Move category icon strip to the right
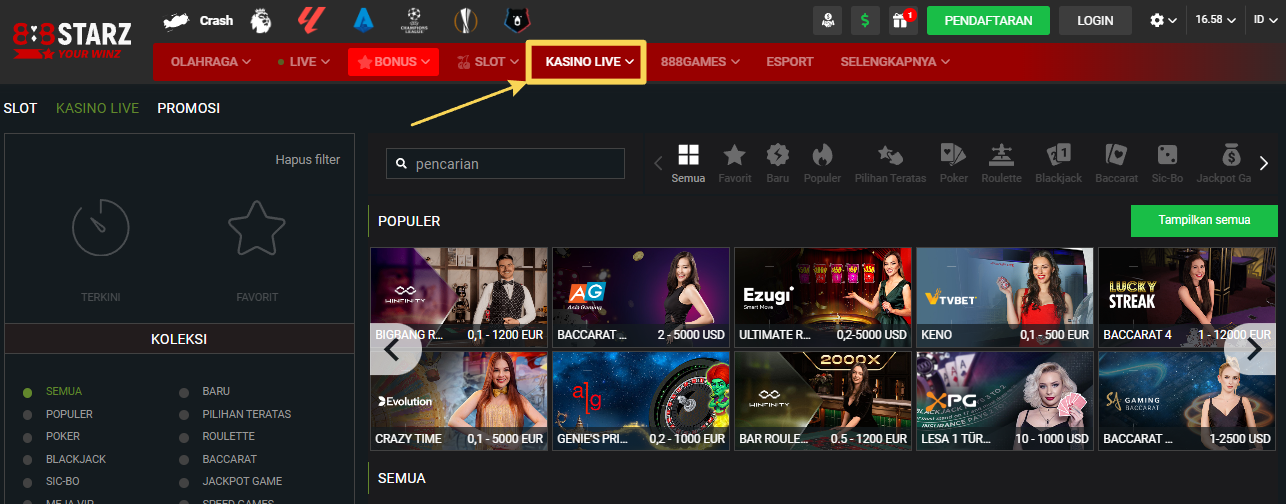Image resolution: width=1286 pixels, height=504 pixels. pos(1264,163)
